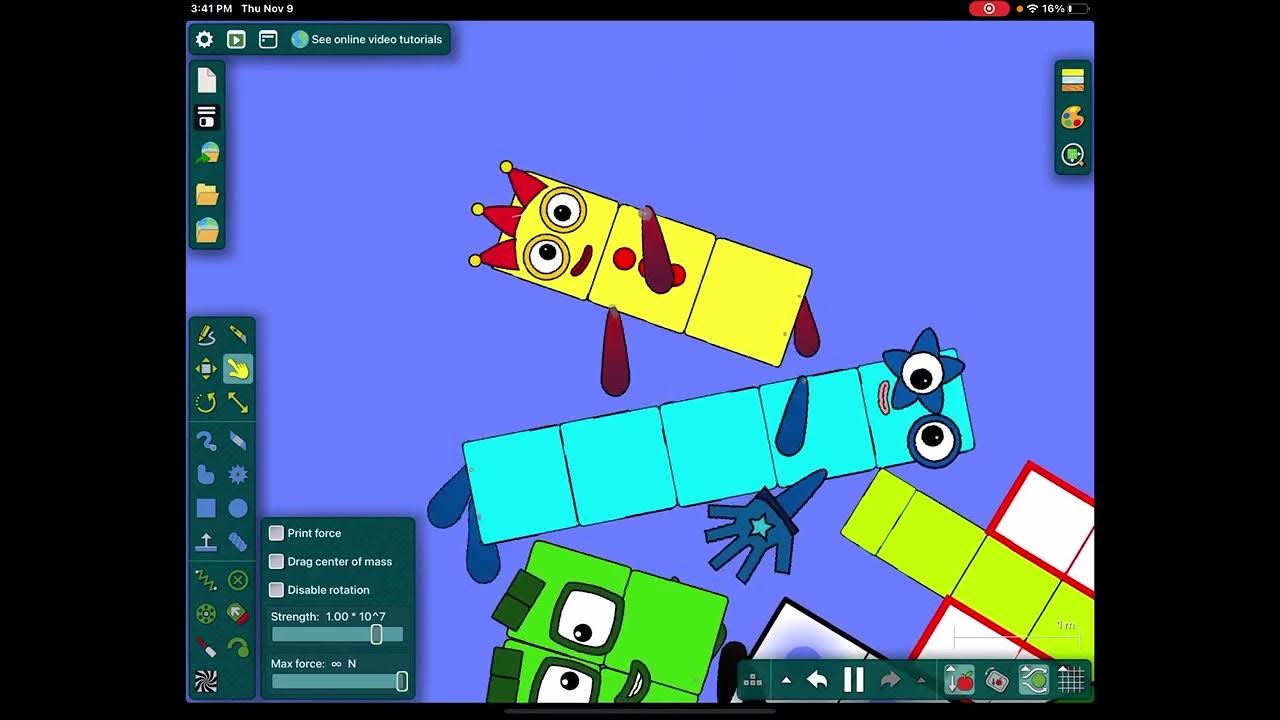
Task: Select the Box tool
Action: (206, 508)
